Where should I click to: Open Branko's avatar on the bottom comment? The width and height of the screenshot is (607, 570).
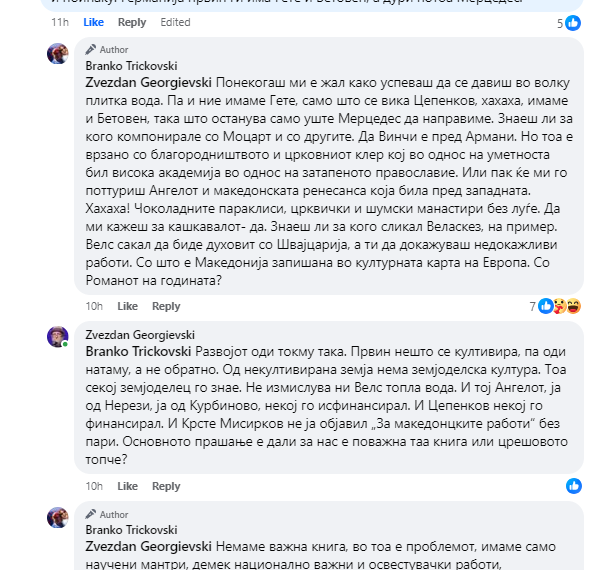58,517
